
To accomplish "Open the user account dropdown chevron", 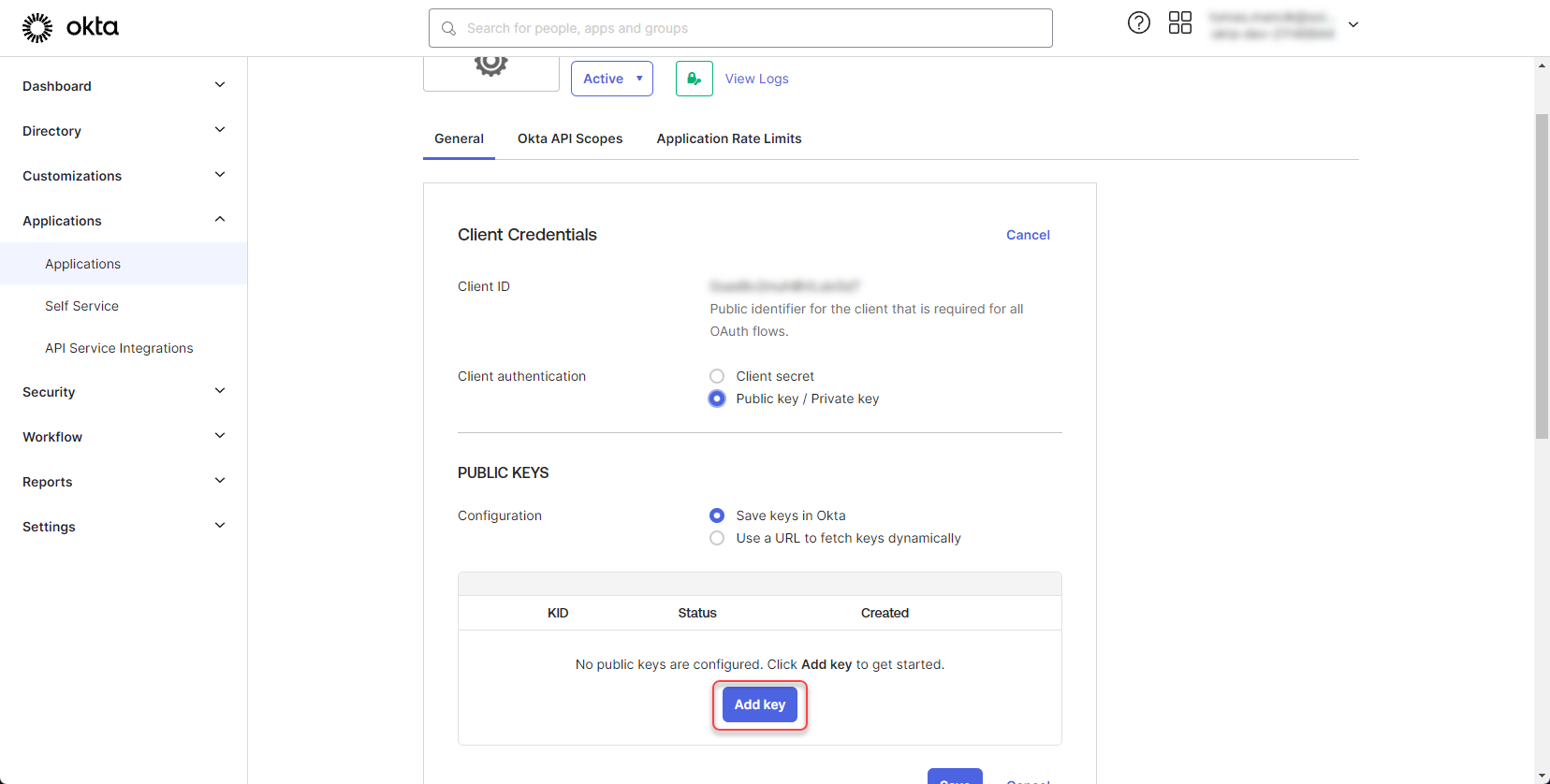I will pos(1353,25).
